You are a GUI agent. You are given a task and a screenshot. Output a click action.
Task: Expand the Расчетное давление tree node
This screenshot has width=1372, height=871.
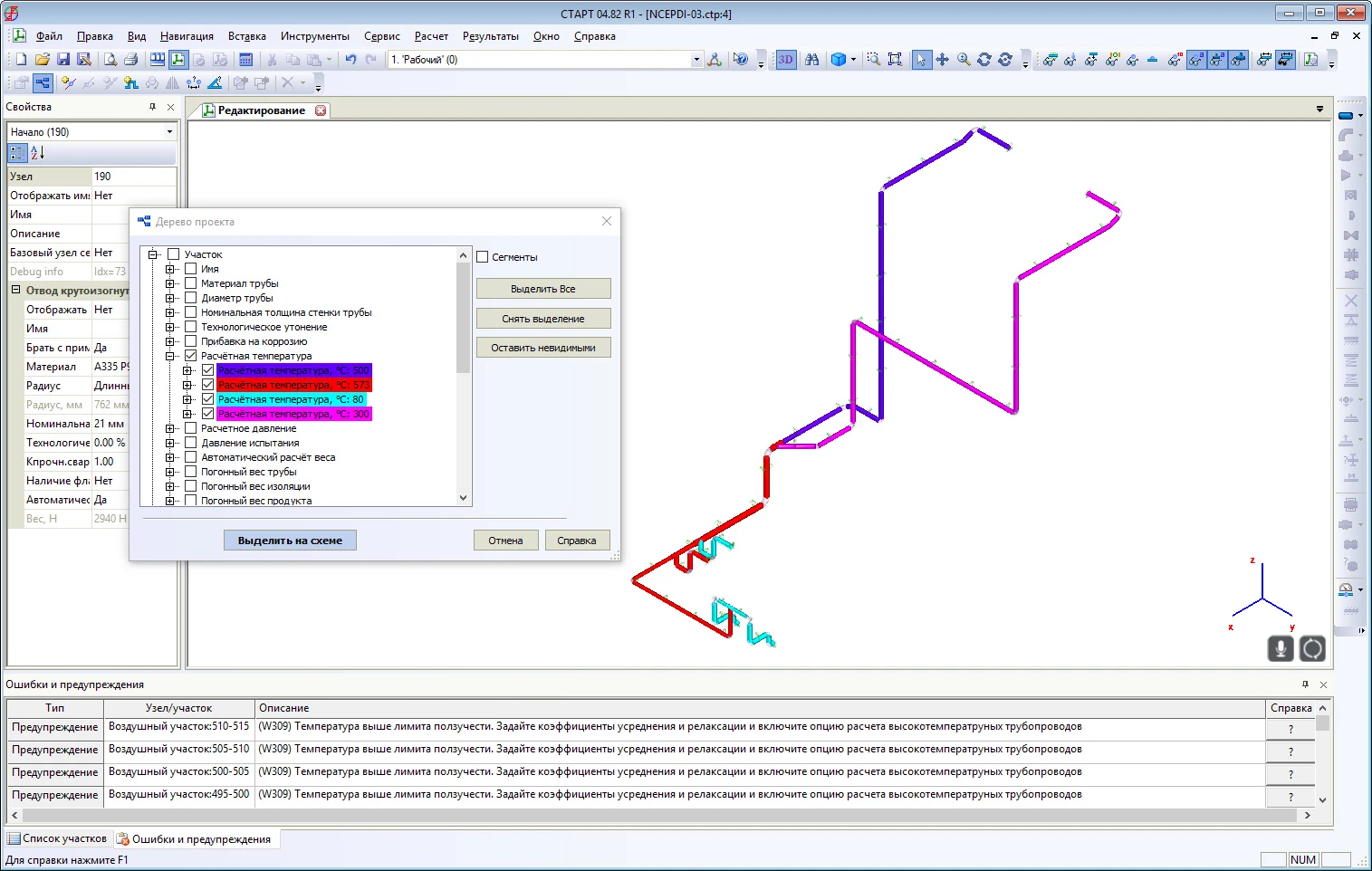pos(170,428)
